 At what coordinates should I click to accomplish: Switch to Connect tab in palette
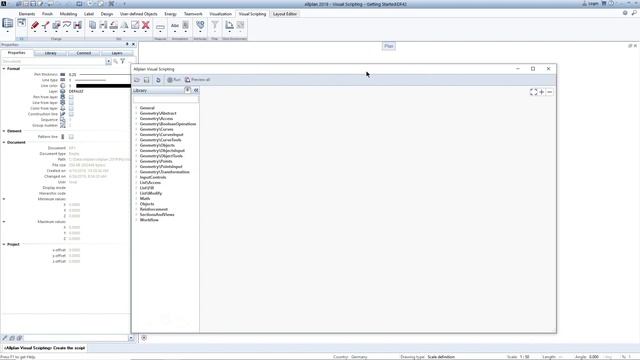84,53
